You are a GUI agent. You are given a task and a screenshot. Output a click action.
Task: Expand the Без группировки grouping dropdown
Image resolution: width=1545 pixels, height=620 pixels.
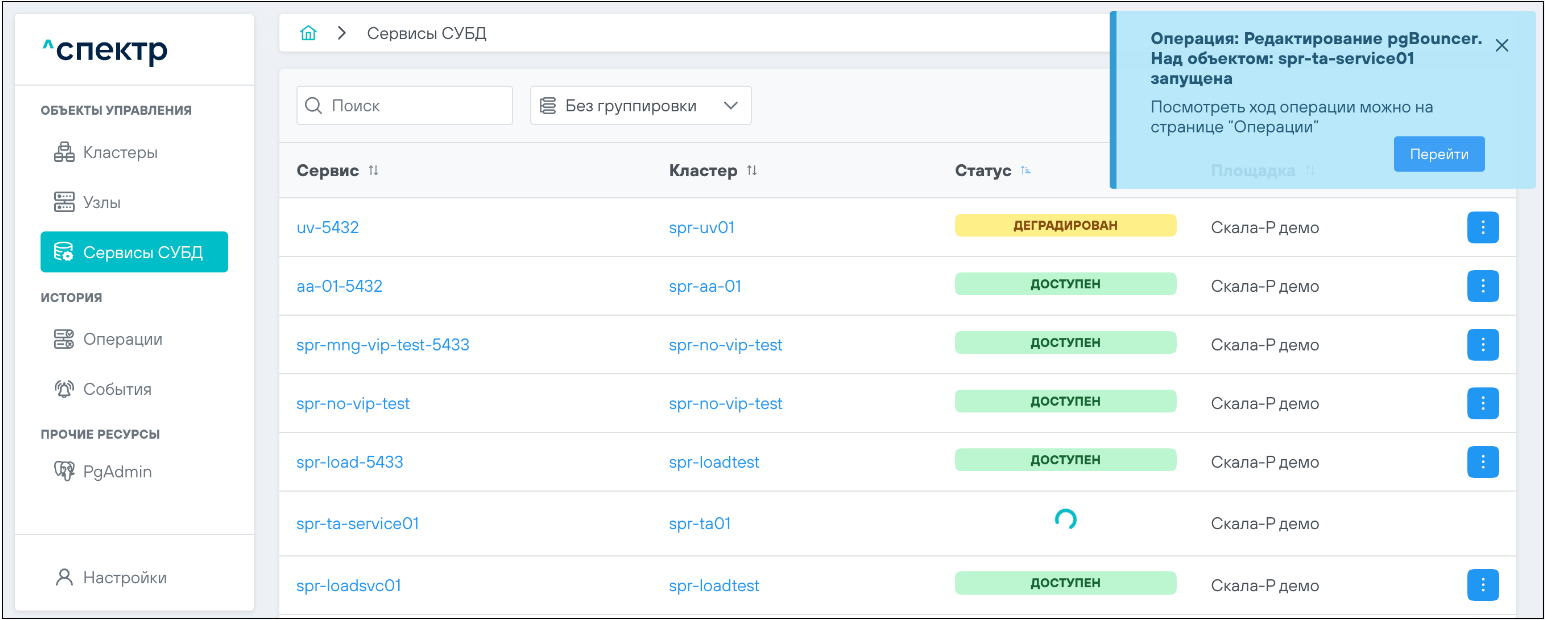coord(640,106)
